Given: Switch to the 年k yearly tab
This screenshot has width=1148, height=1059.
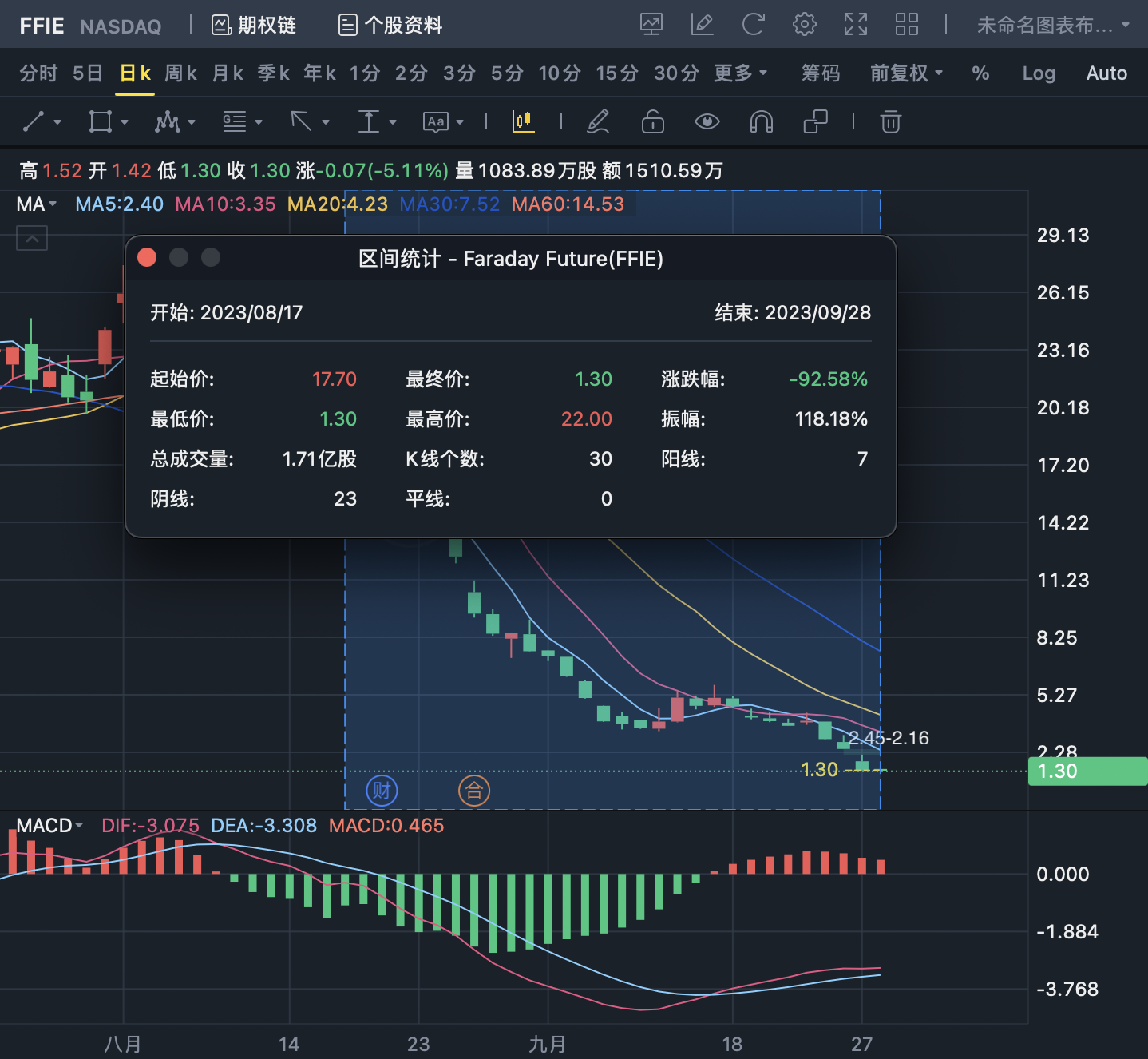Looking at the screenshot, I should point(320,73).
